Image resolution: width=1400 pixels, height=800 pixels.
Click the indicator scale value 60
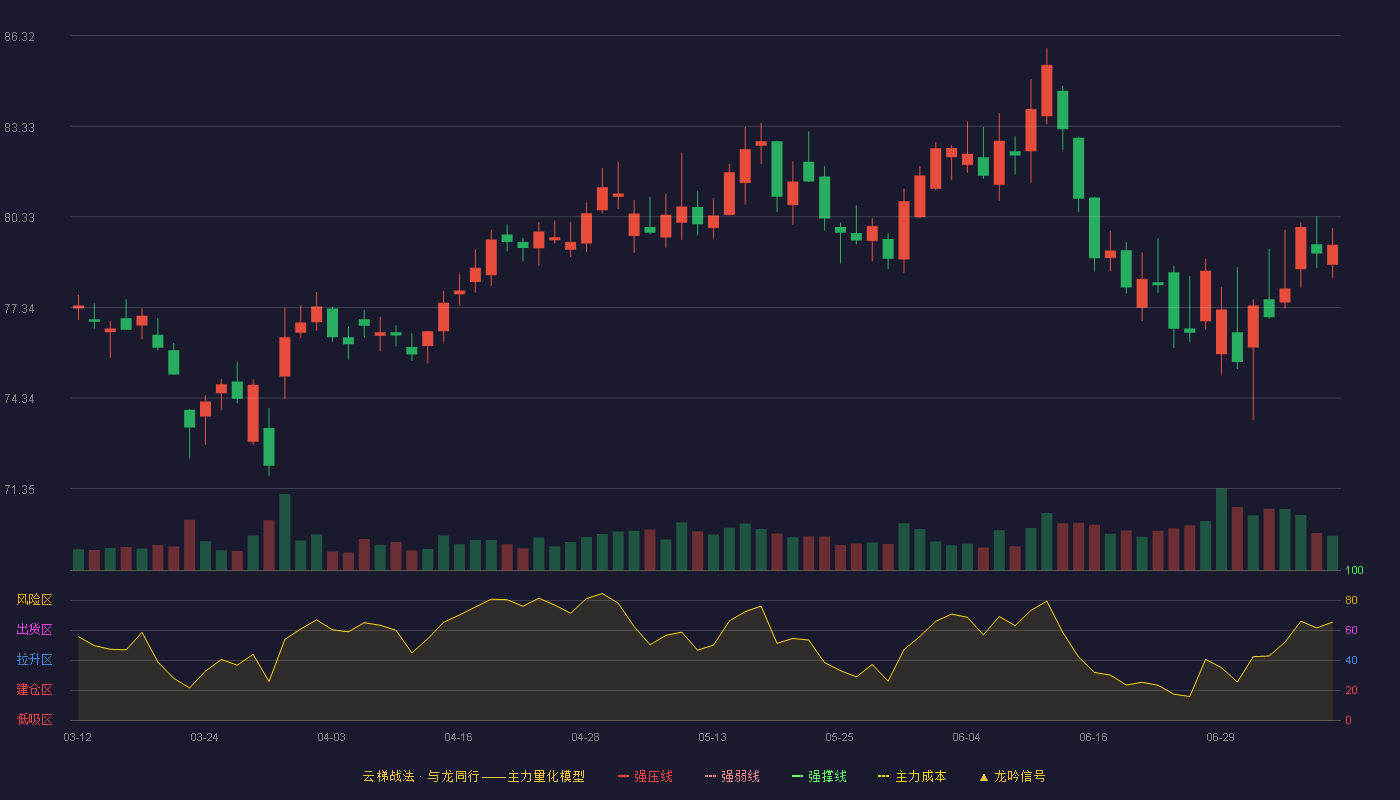pyautogui.click(x=1351, y=630)
